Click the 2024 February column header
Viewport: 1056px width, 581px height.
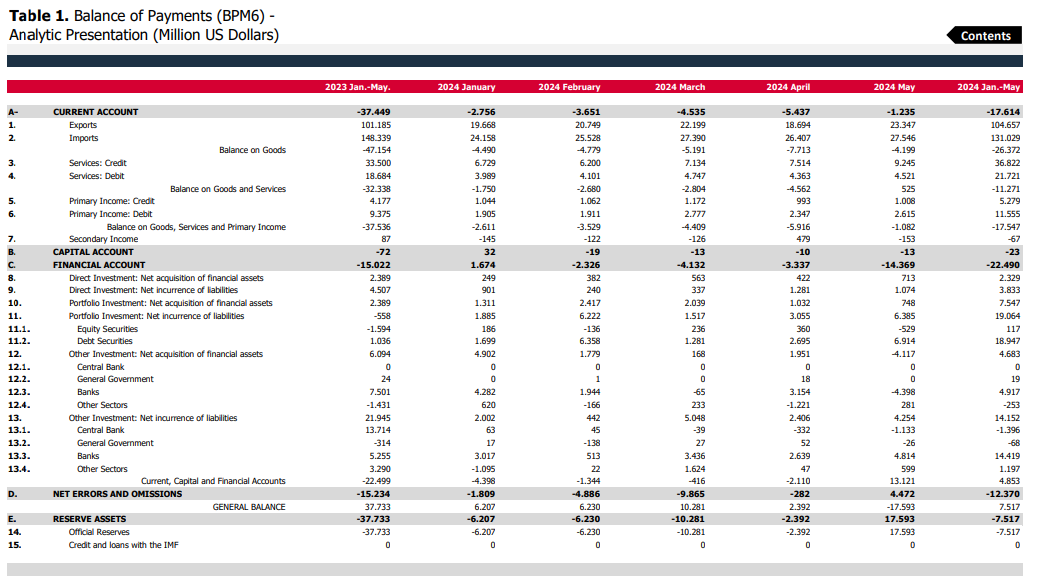pyautogui.click(x=568, y=88)
